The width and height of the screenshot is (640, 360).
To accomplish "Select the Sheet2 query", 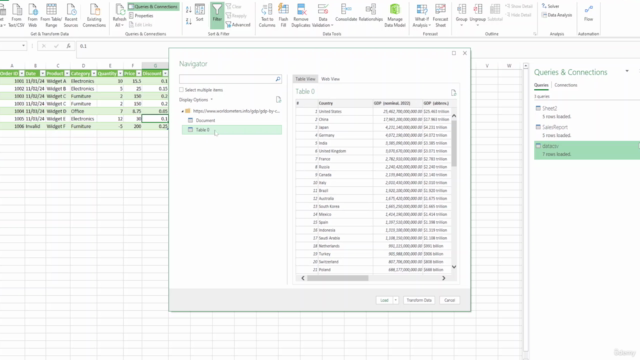I will coord(587,112).
